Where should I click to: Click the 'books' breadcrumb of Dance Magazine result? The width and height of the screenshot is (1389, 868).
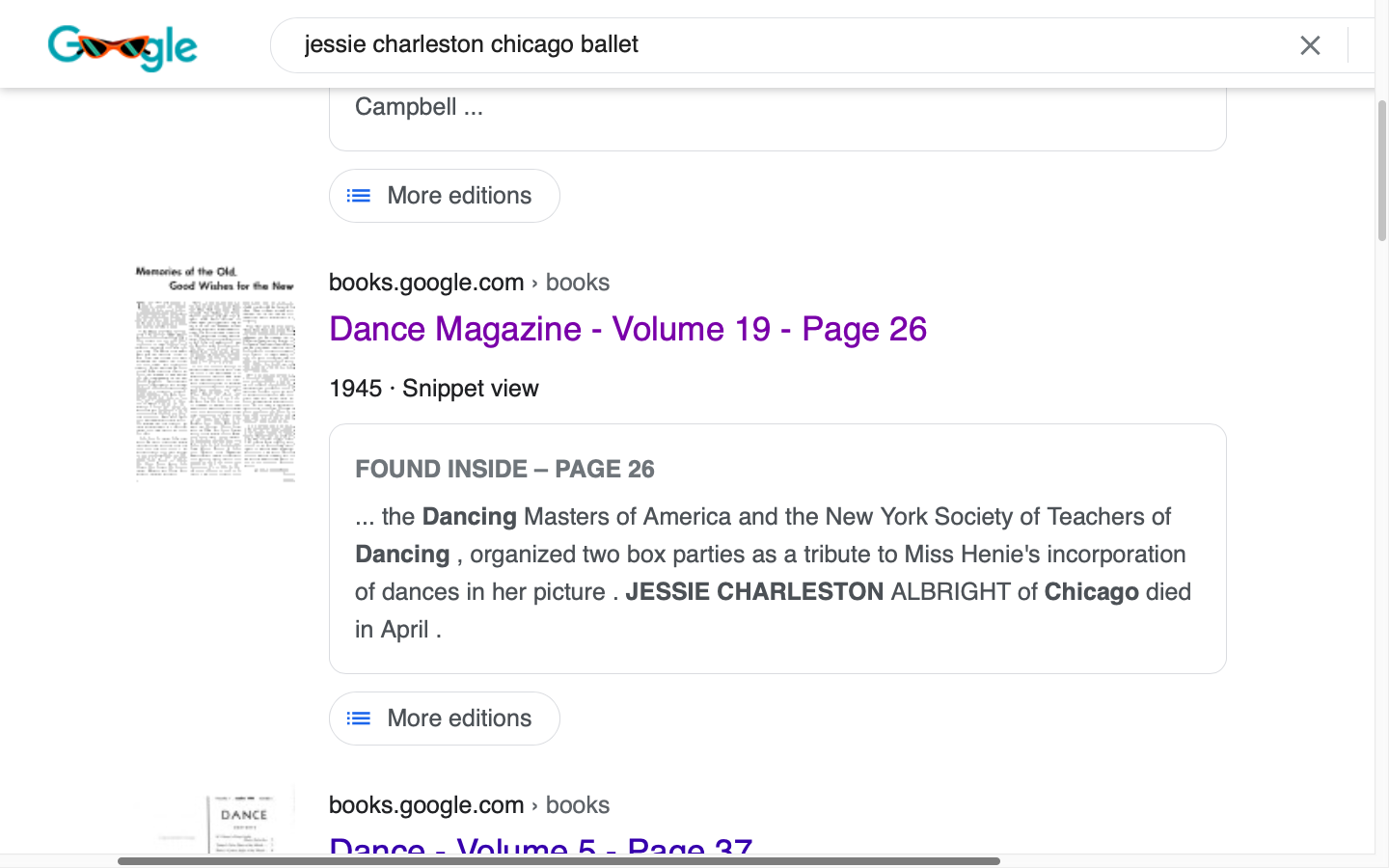coord(577,283)
